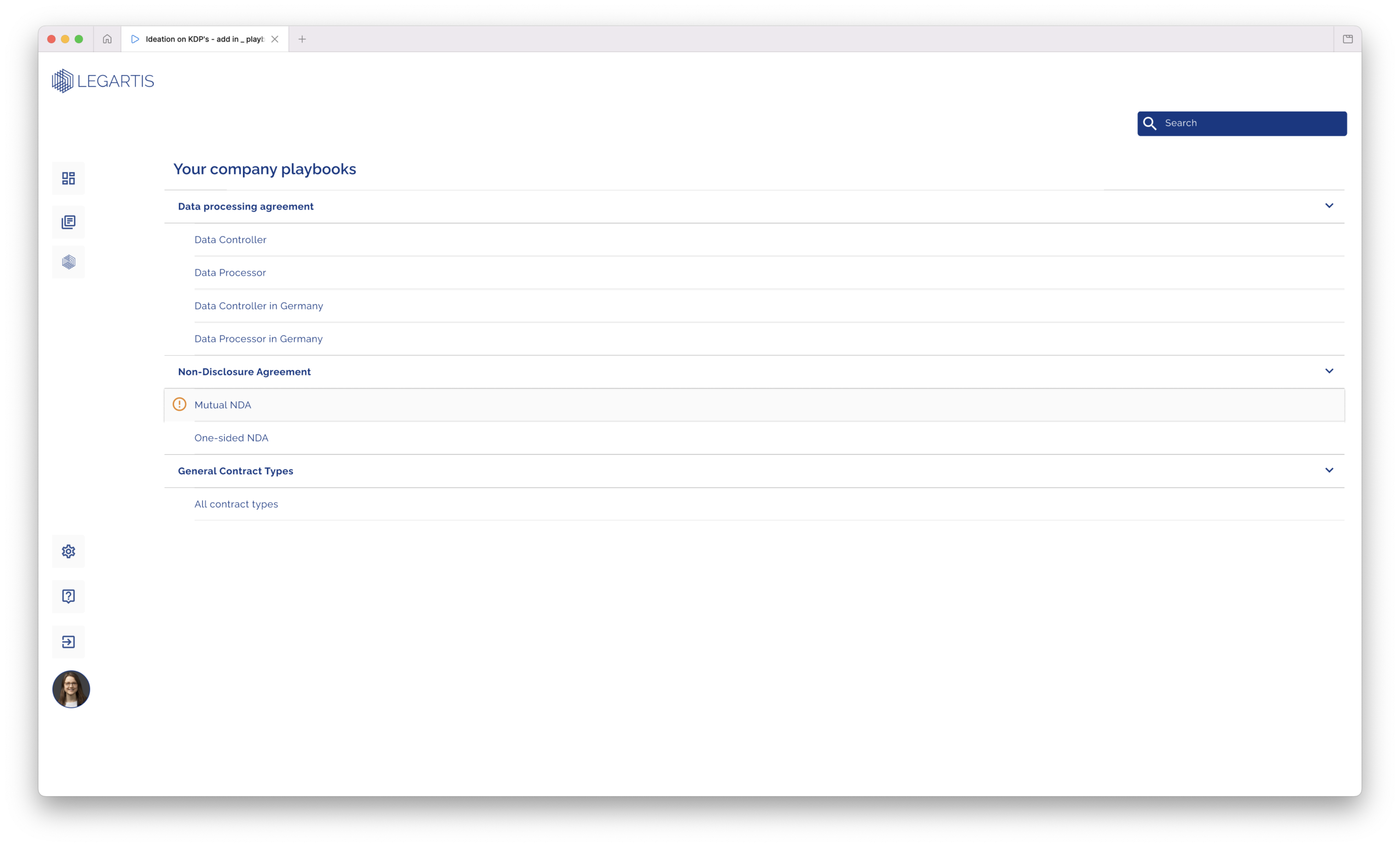1400x847 pixels.
Task: Click the logout arrow icon
Action: tap(68, 642)
